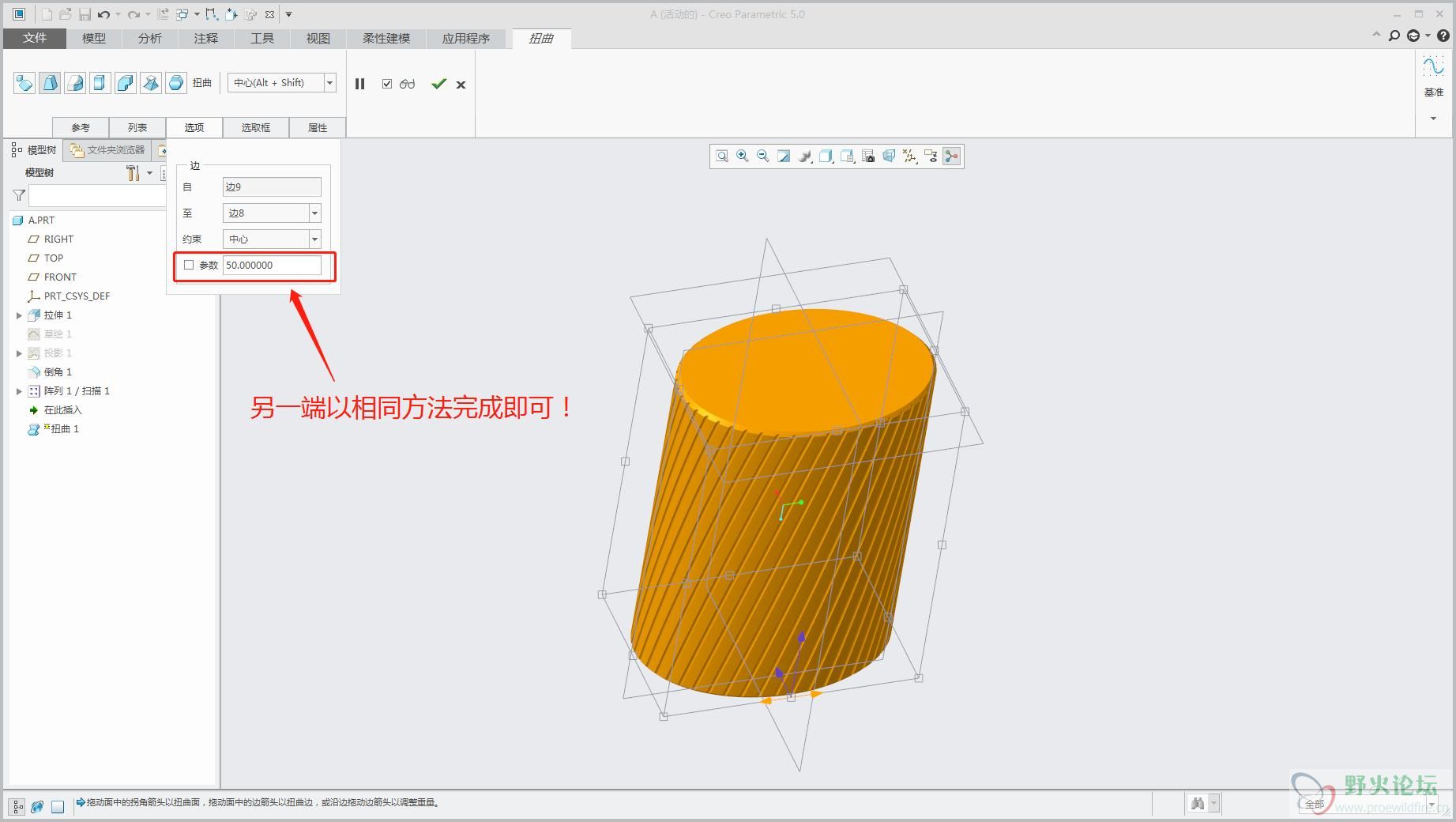Toggle perspective view cube icon
The image size is (1456, 822).
pos(889,156)
